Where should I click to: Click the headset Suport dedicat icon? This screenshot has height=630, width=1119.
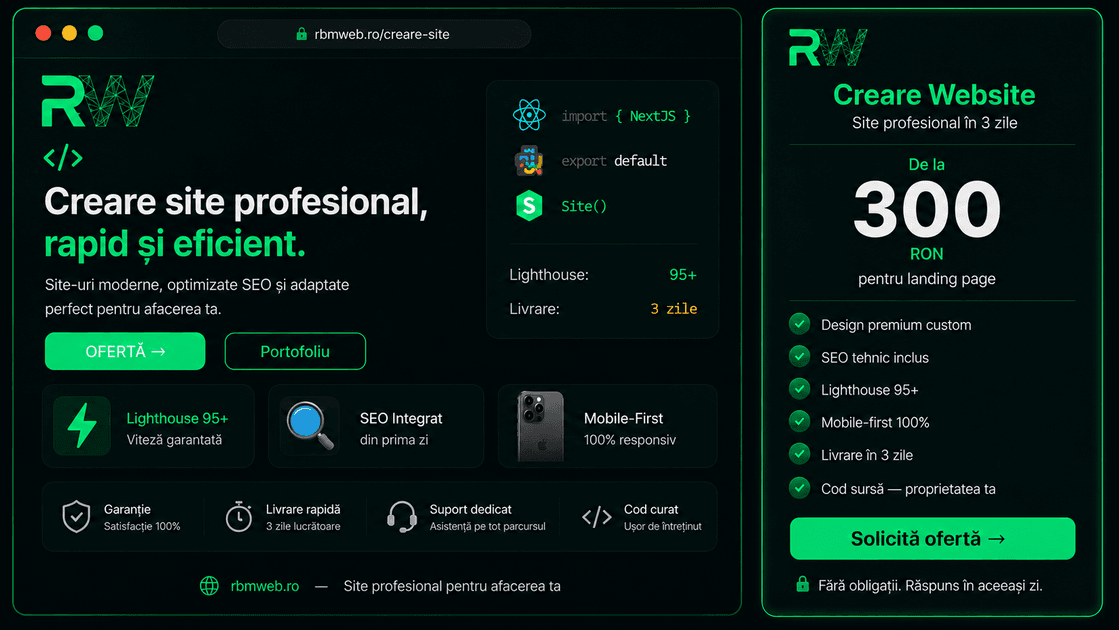[402, 517]
